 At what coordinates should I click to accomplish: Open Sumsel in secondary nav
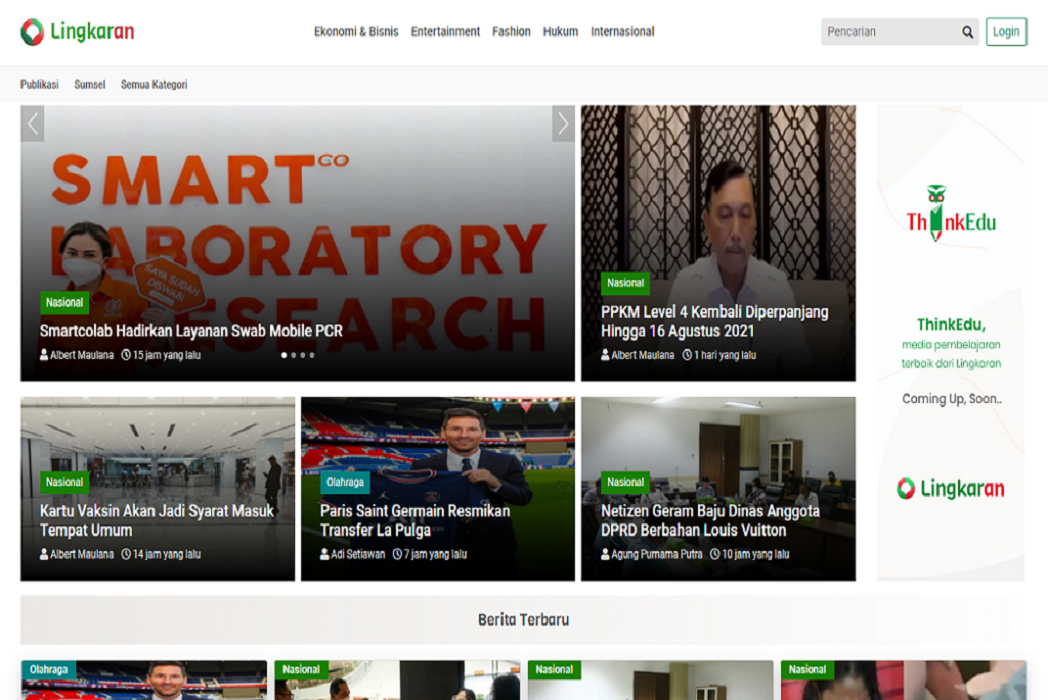(x=90, y=84)
